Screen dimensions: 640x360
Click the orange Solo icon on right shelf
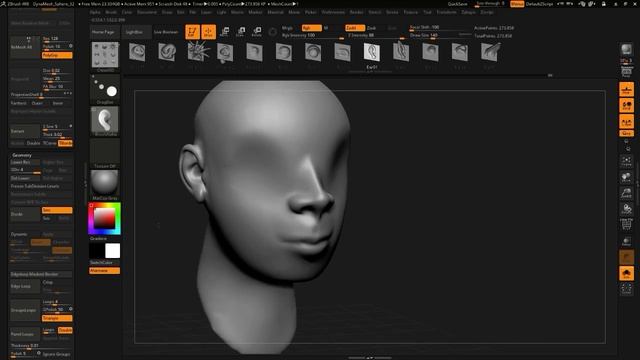pyautogui.click(x=626, y=273)
